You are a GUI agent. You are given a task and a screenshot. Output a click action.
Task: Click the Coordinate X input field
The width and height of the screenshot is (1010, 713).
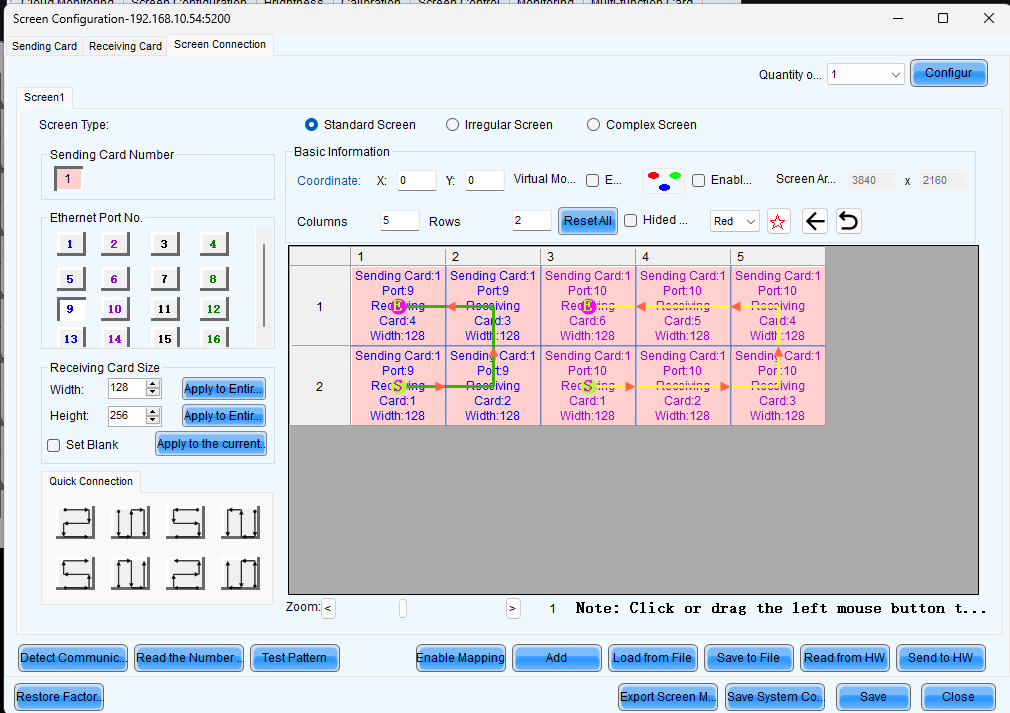click(x=417, y=180)
